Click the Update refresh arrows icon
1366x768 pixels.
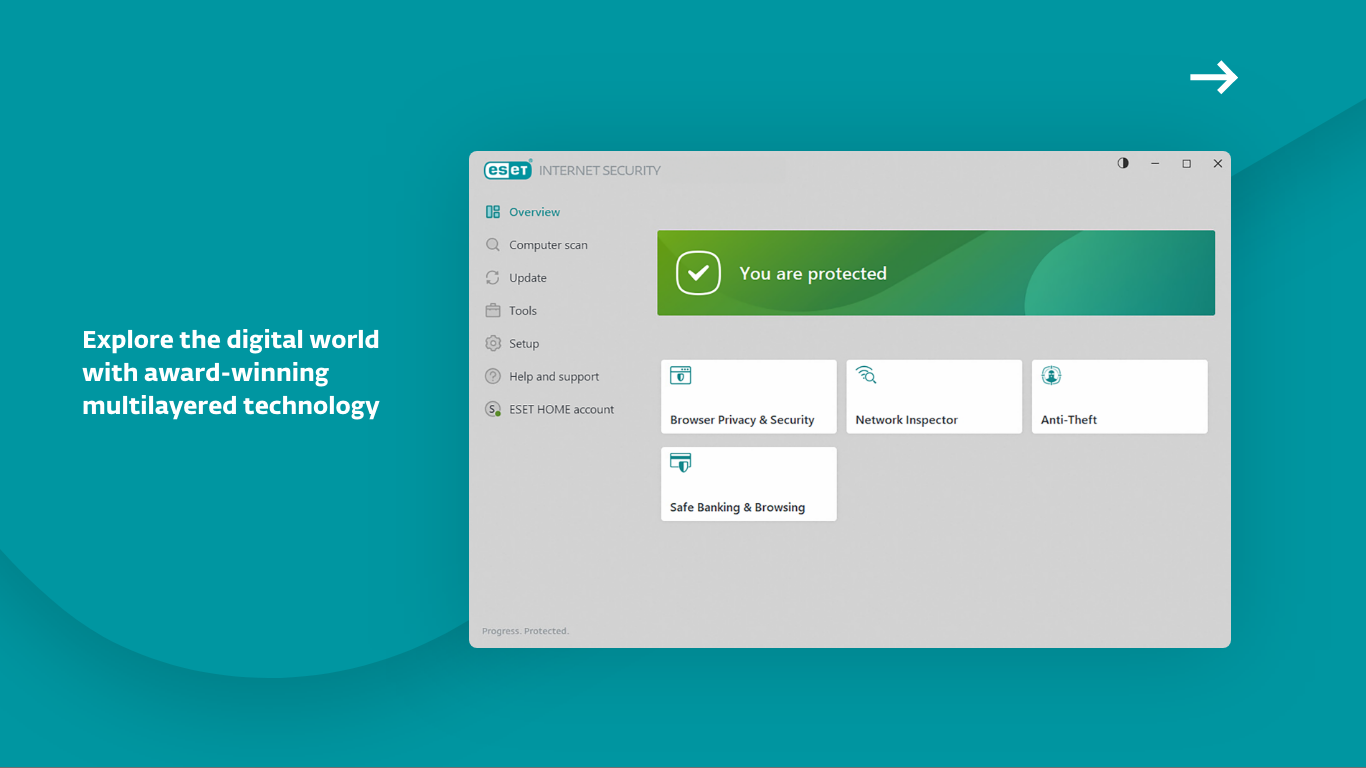point(492,277)
